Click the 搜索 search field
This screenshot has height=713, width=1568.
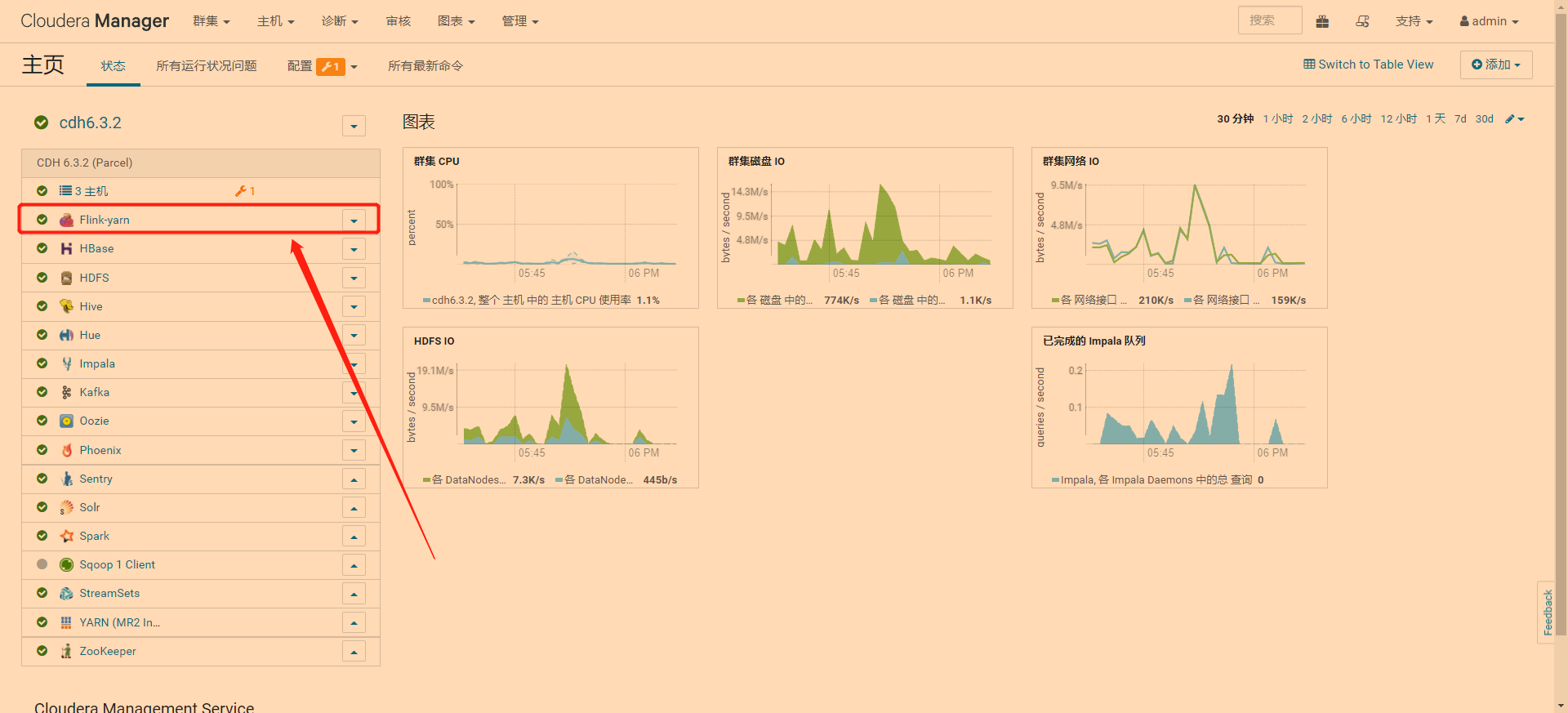[1270, 20]
